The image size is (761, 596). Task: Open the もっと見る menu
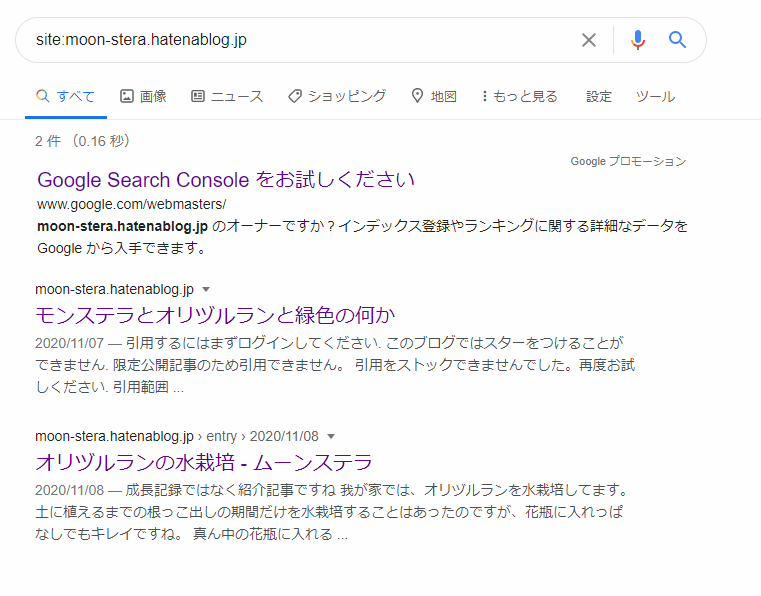(519, 96)
